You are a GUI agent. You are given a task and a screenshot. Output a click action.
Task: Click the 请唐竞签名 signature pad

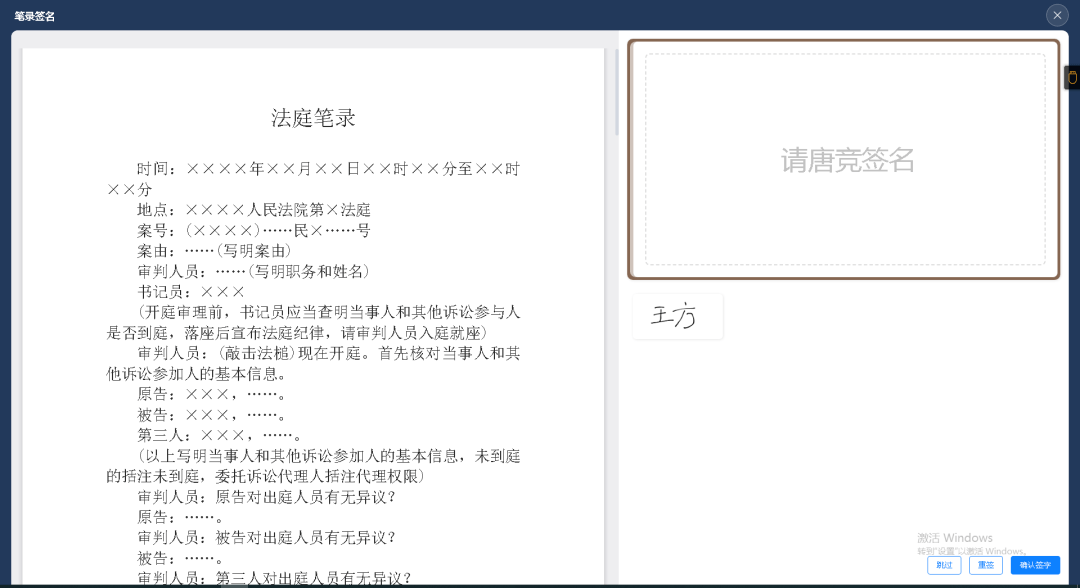845,160
